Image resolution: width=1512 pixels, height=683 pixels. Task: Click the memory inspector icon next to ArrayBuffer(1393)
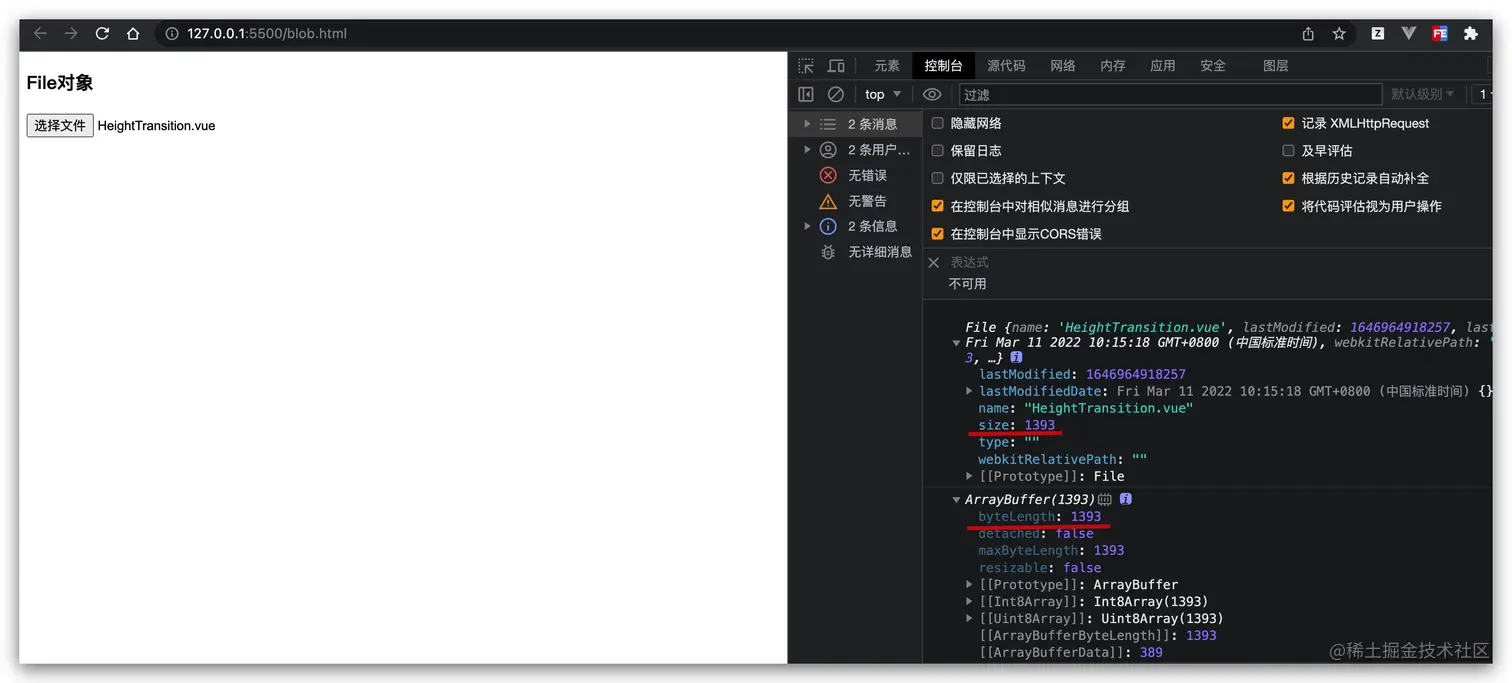[x=1105, y=499]
